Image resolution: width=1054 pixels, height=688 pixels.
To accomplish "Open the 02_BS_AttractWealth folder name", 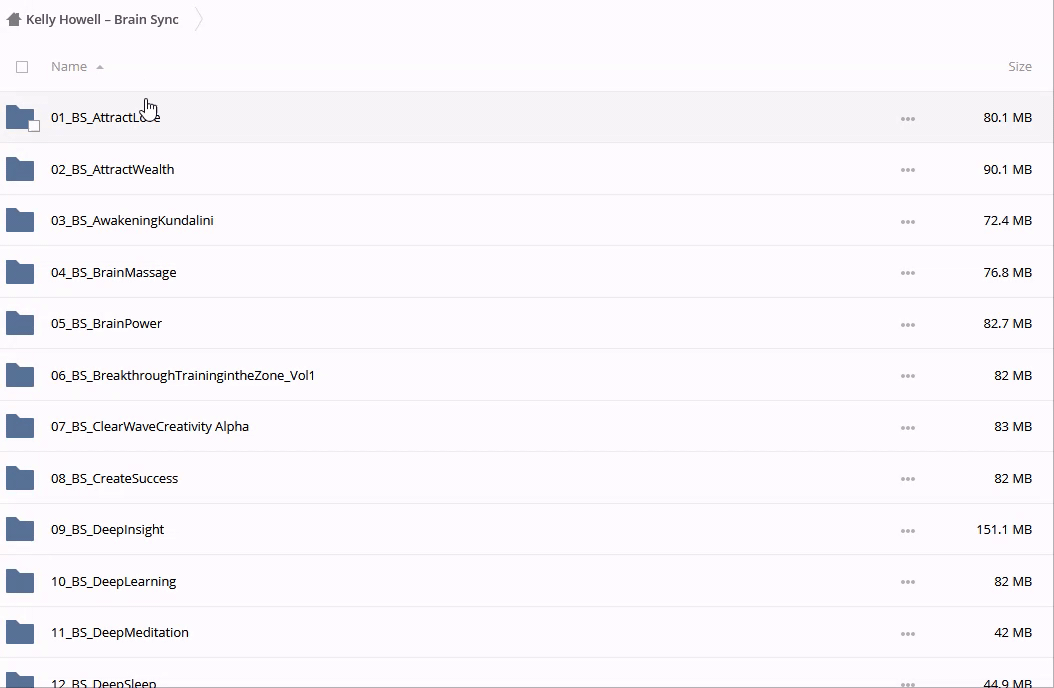I will (x=112, y=169).
